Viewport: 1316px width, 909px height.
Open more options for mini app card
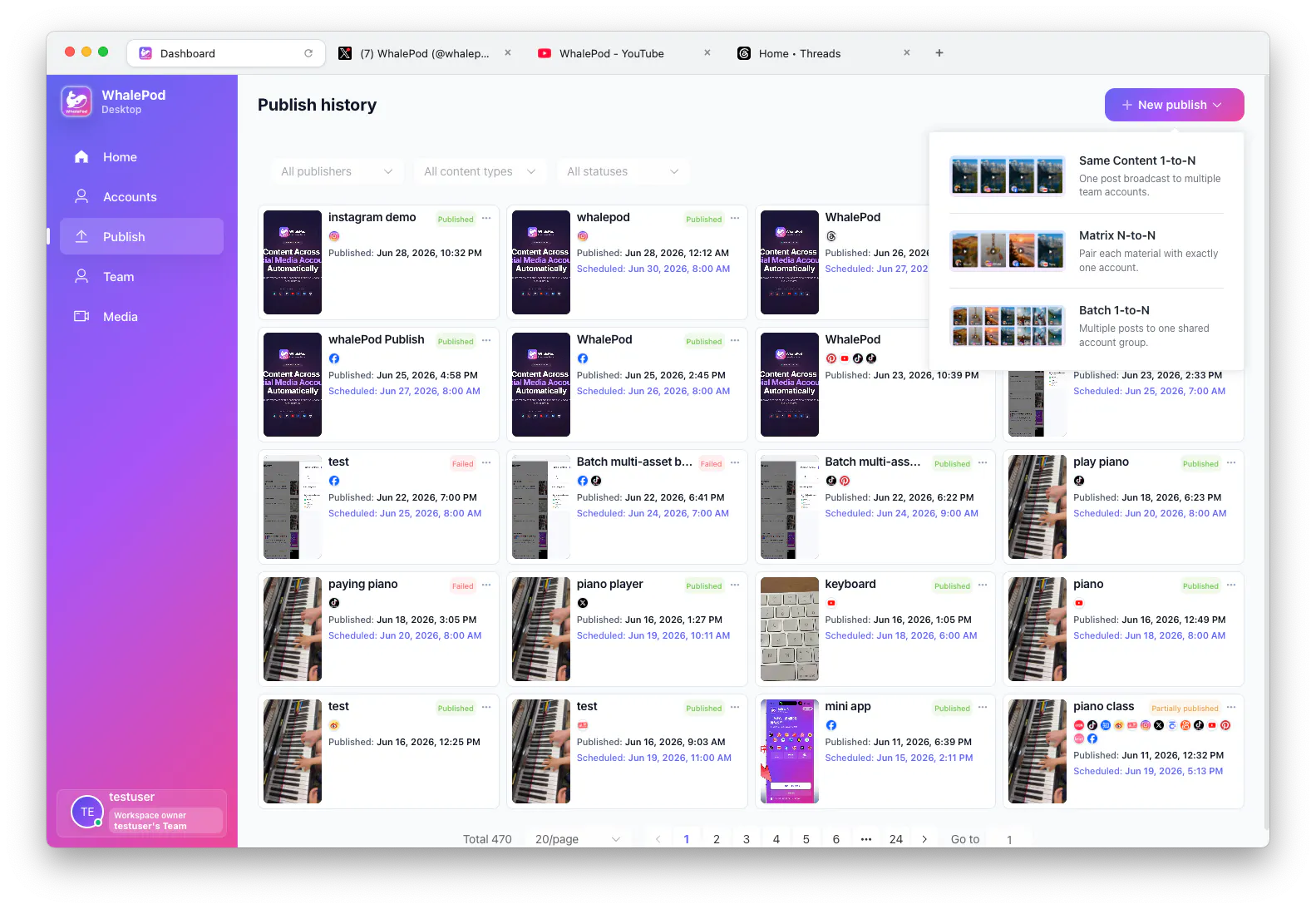coord(983,708)
